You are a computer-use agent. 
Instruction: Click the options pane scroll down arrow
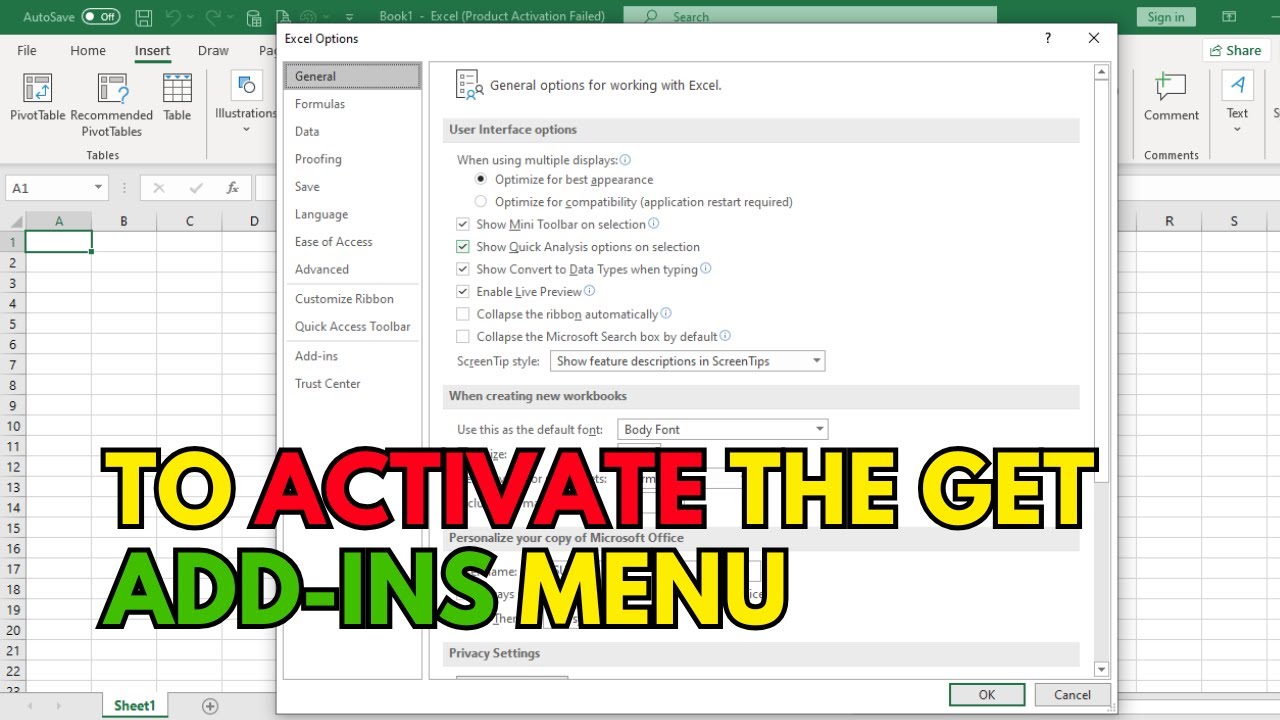(x=1102, y=669)
